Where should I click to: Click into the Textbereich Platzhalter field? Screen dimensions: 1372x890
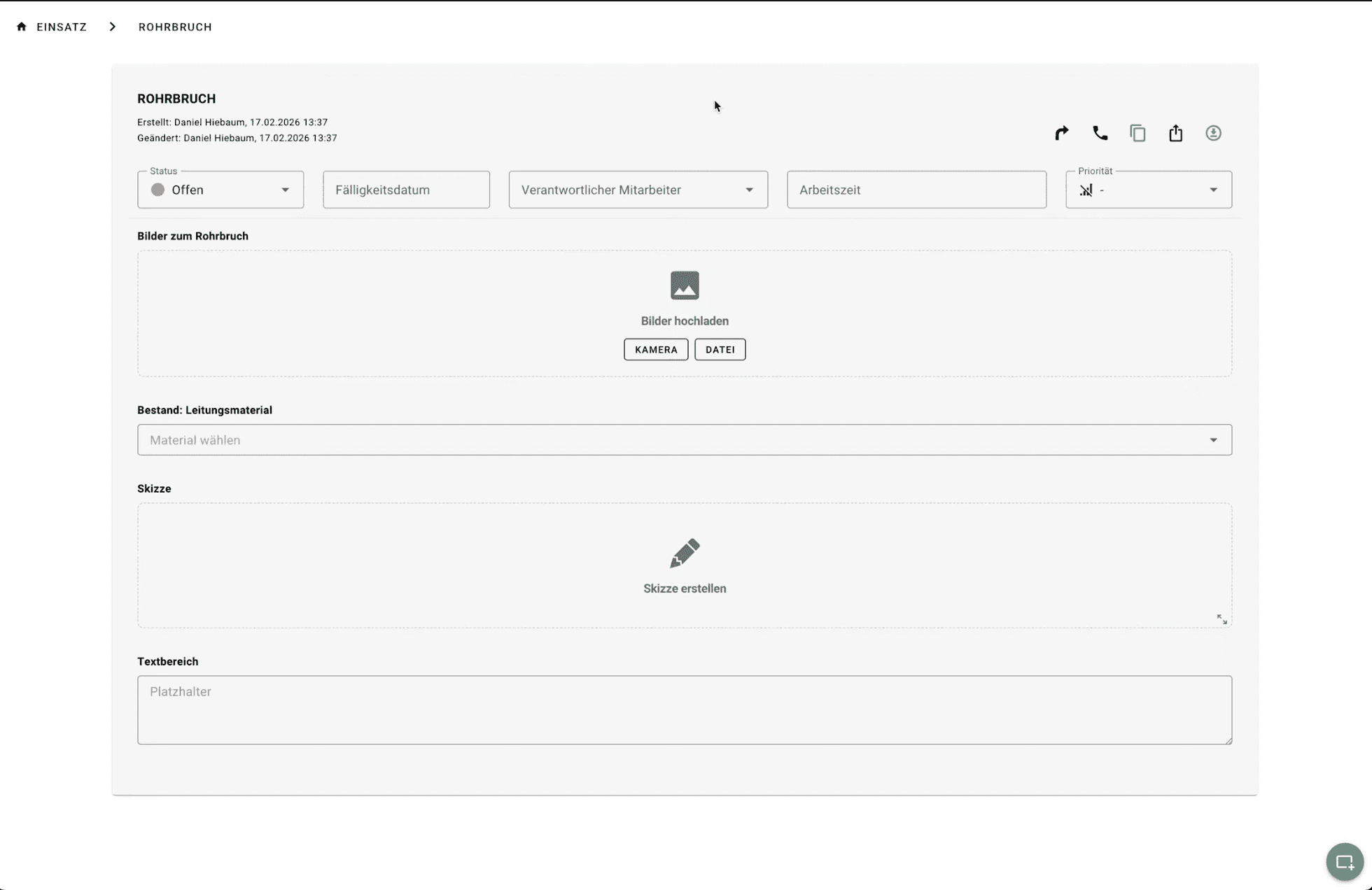point(684,709)
